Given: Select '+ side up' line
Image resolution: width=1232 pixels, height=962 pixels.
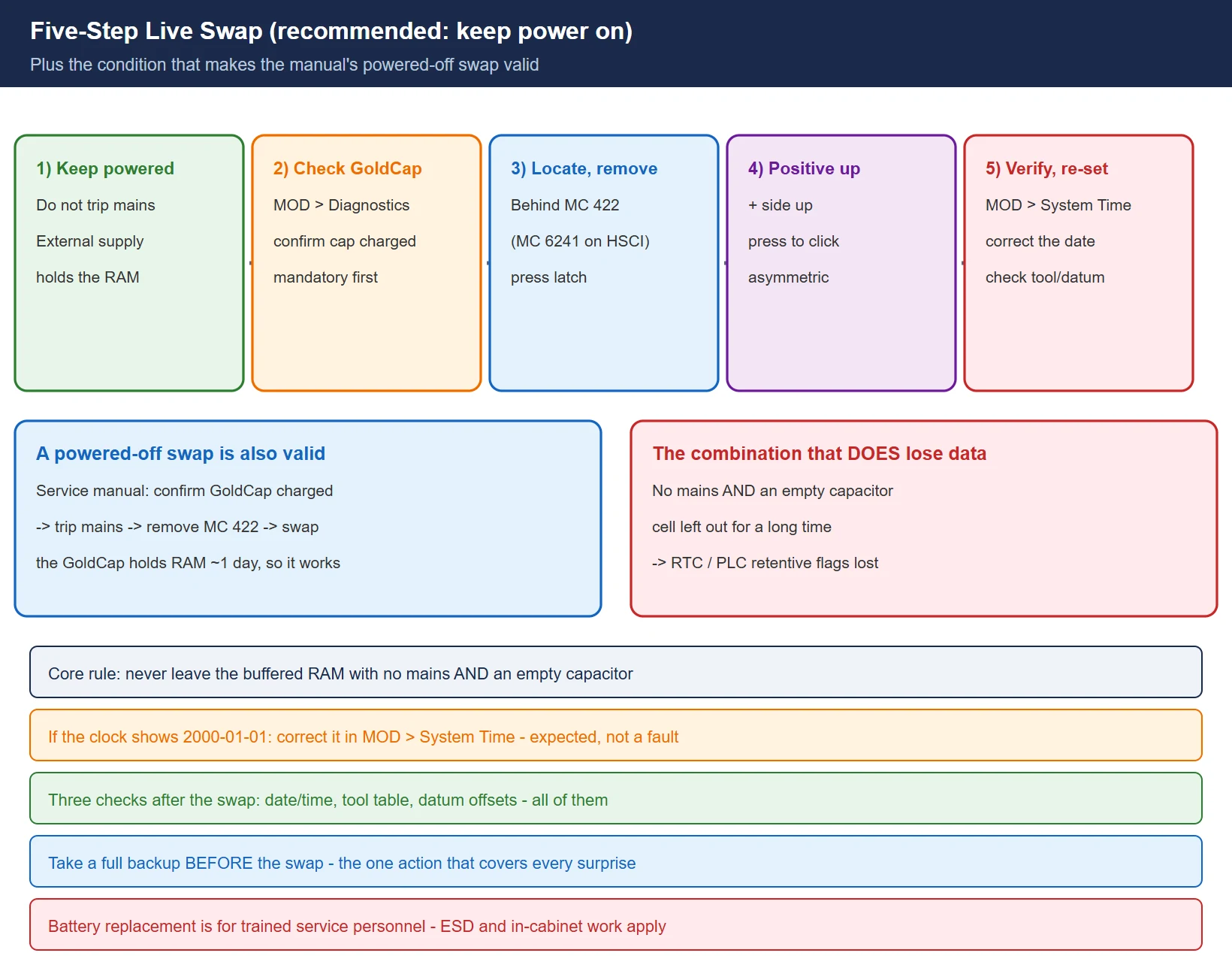Looking at the screenshot, I should point(780,205).
